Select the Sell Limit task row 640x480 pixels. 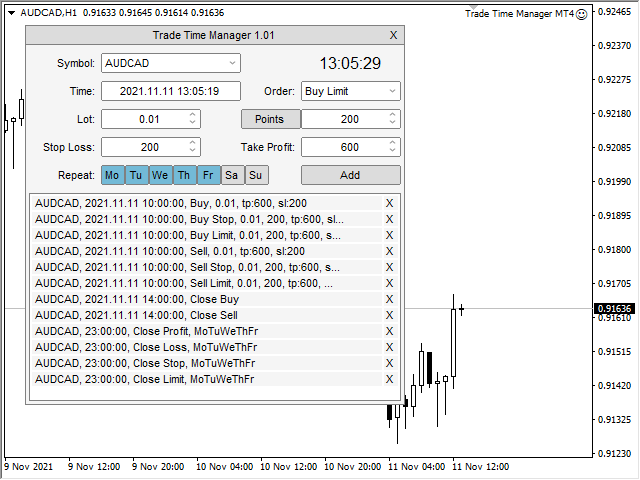tap(207, 283)
